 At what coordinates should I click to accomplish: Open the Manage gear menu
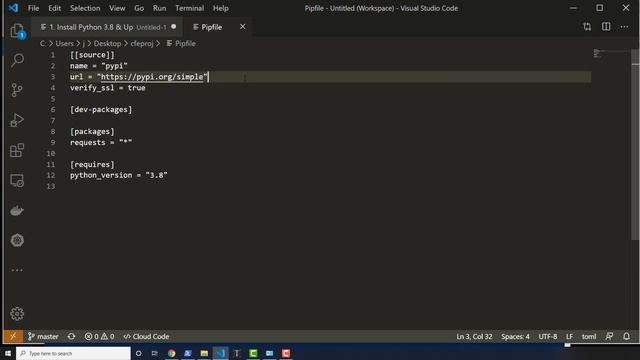point(17,313)
